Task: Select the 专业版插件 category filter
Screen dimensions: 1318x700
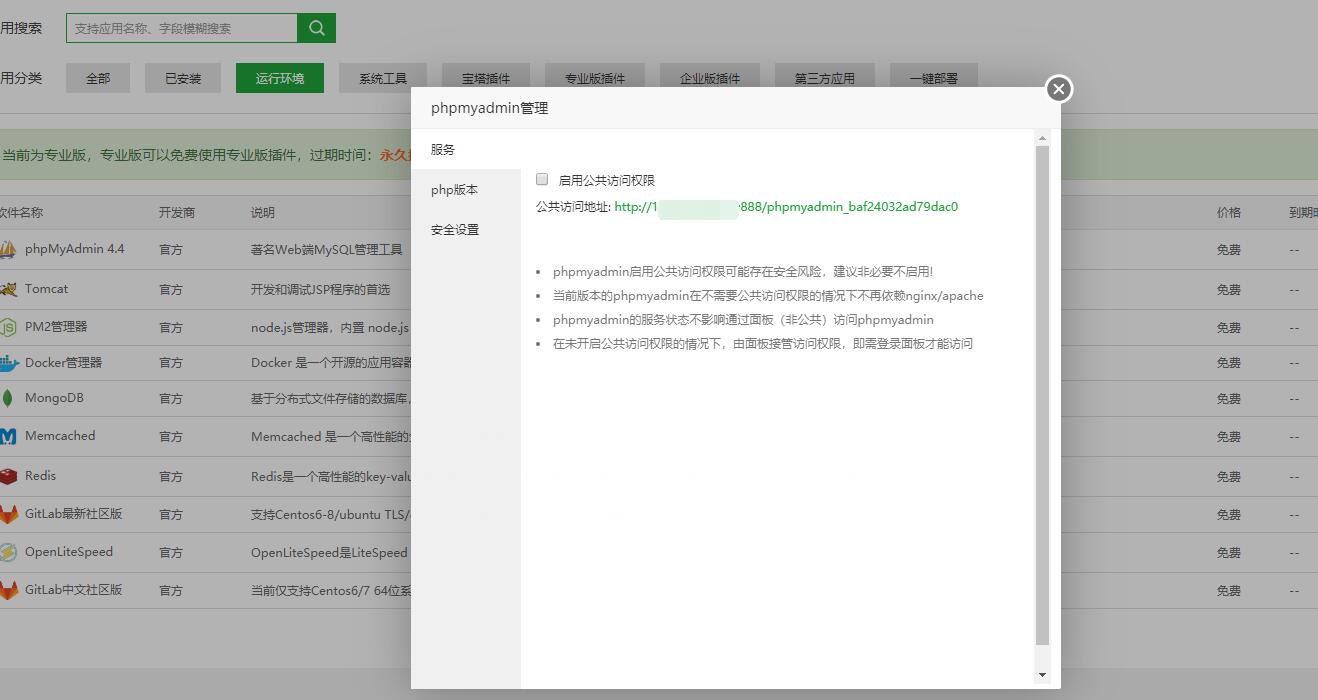Action: 595,78
